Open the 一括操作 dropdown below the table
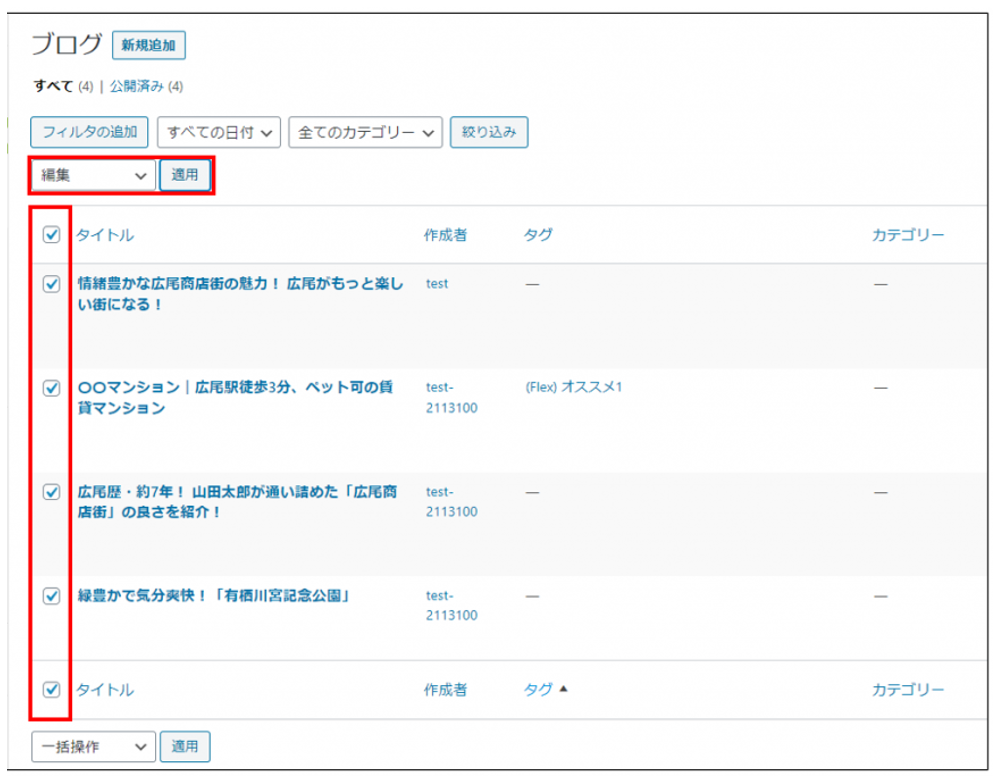This screenshot has width=996, height=778. tap(94, 746)
